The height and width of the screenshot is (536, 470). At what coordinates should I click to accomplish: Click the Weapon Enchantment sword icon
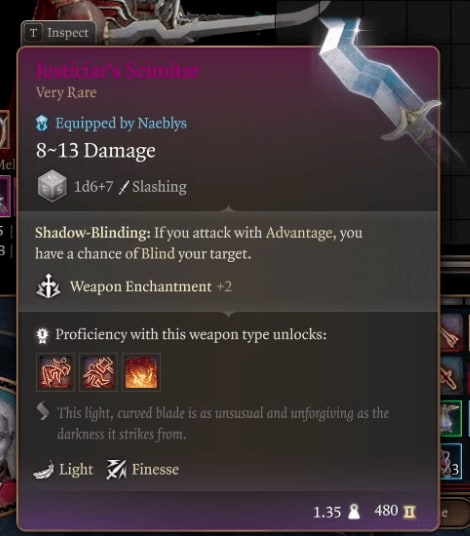click(x=49, y=286)
